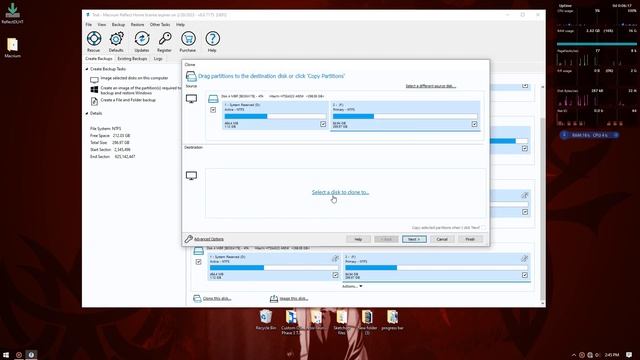Viewport: 640px width, 360px height.
Task: Enable Copy selected partitions when I click Next
Action: tap(483, 227)
